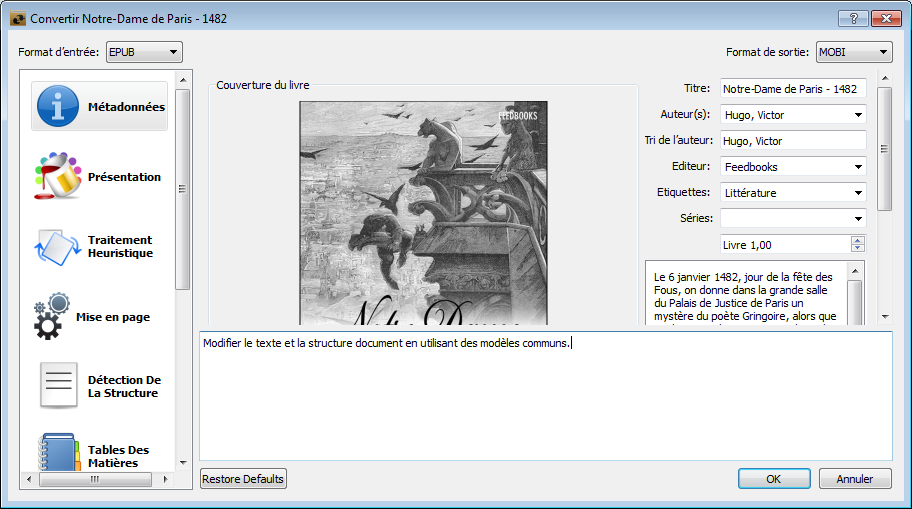Expand the Editeur Feedbooks dropdown
The image size is (912, 509).
[858, 167]
